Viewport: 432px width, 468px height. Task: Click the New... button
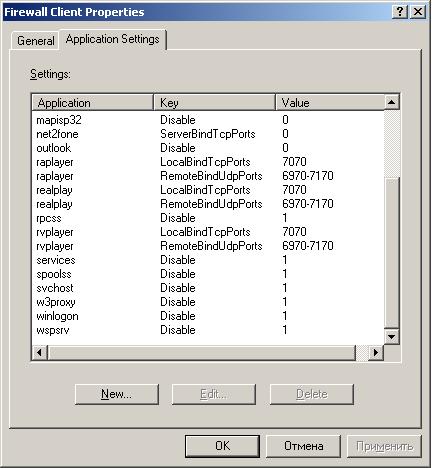117,394
